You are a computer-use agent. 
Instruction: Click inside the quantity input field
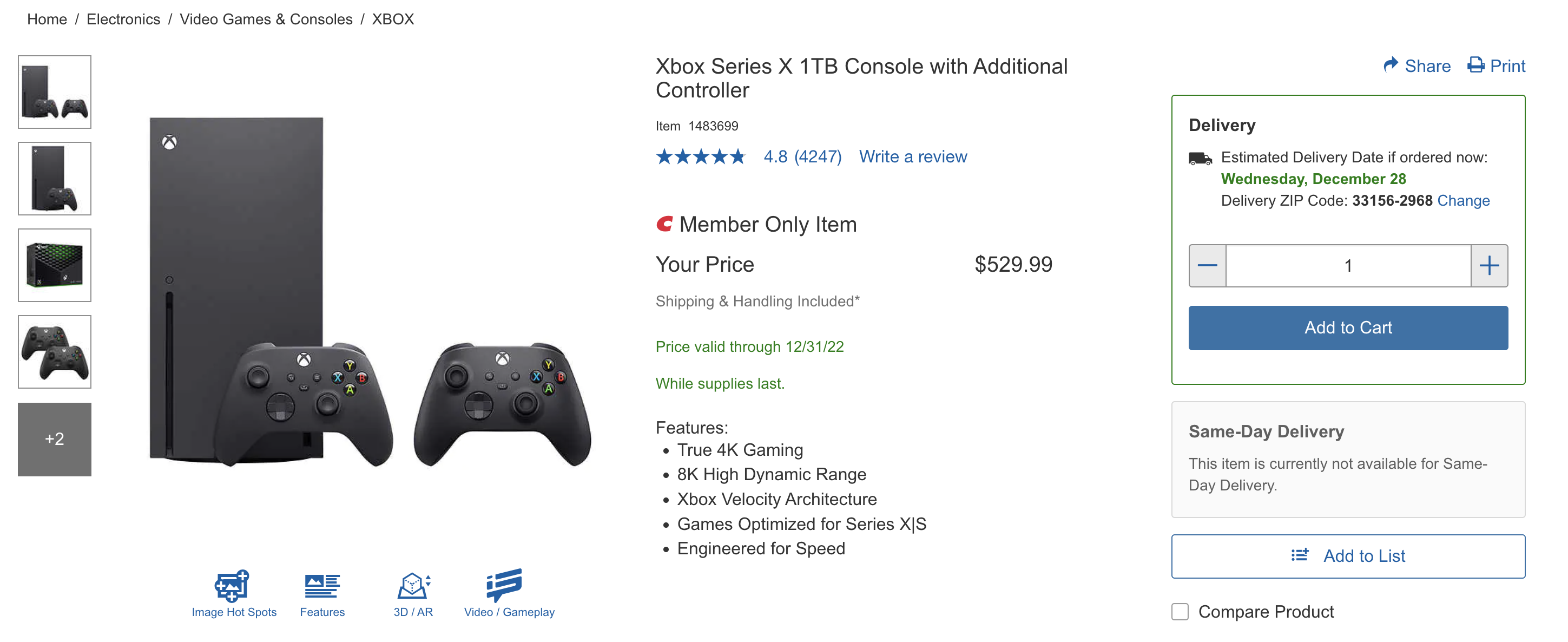1348,266
